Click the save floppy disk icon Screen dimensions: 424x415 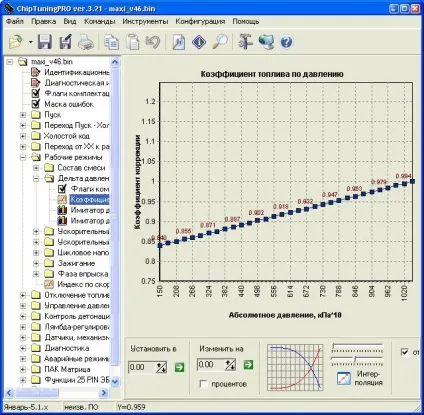coord(44,42)
